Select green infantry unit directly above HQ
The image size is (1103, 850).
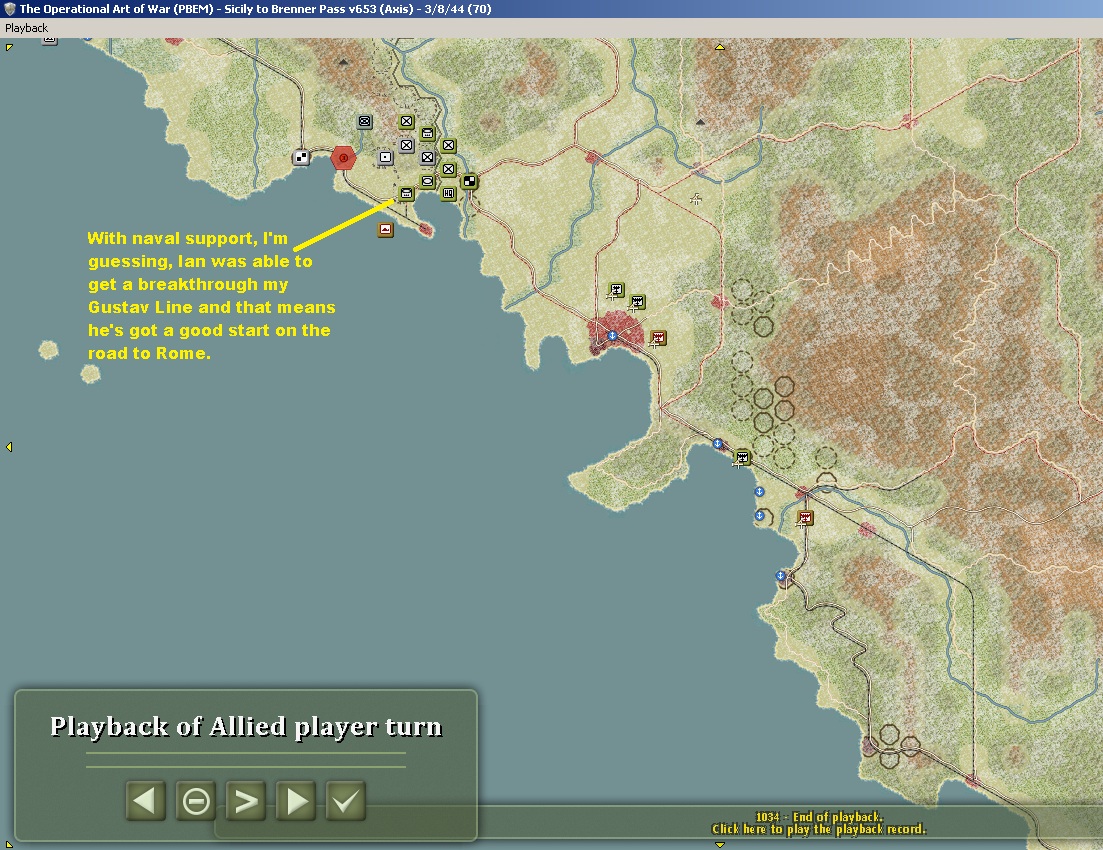(x=448, y=170)
